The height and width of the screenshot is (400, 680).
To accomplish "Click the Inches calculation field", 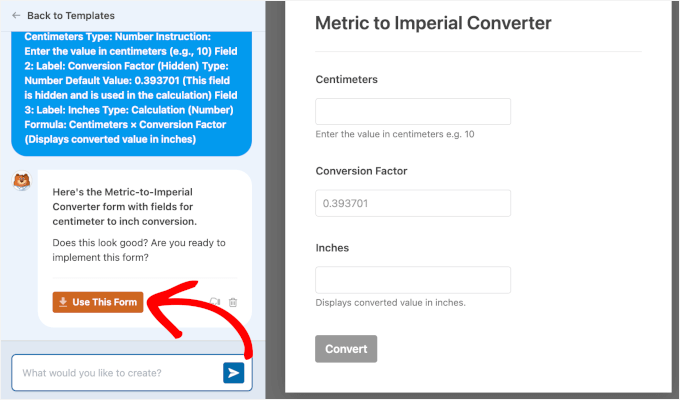I will 412,280.
